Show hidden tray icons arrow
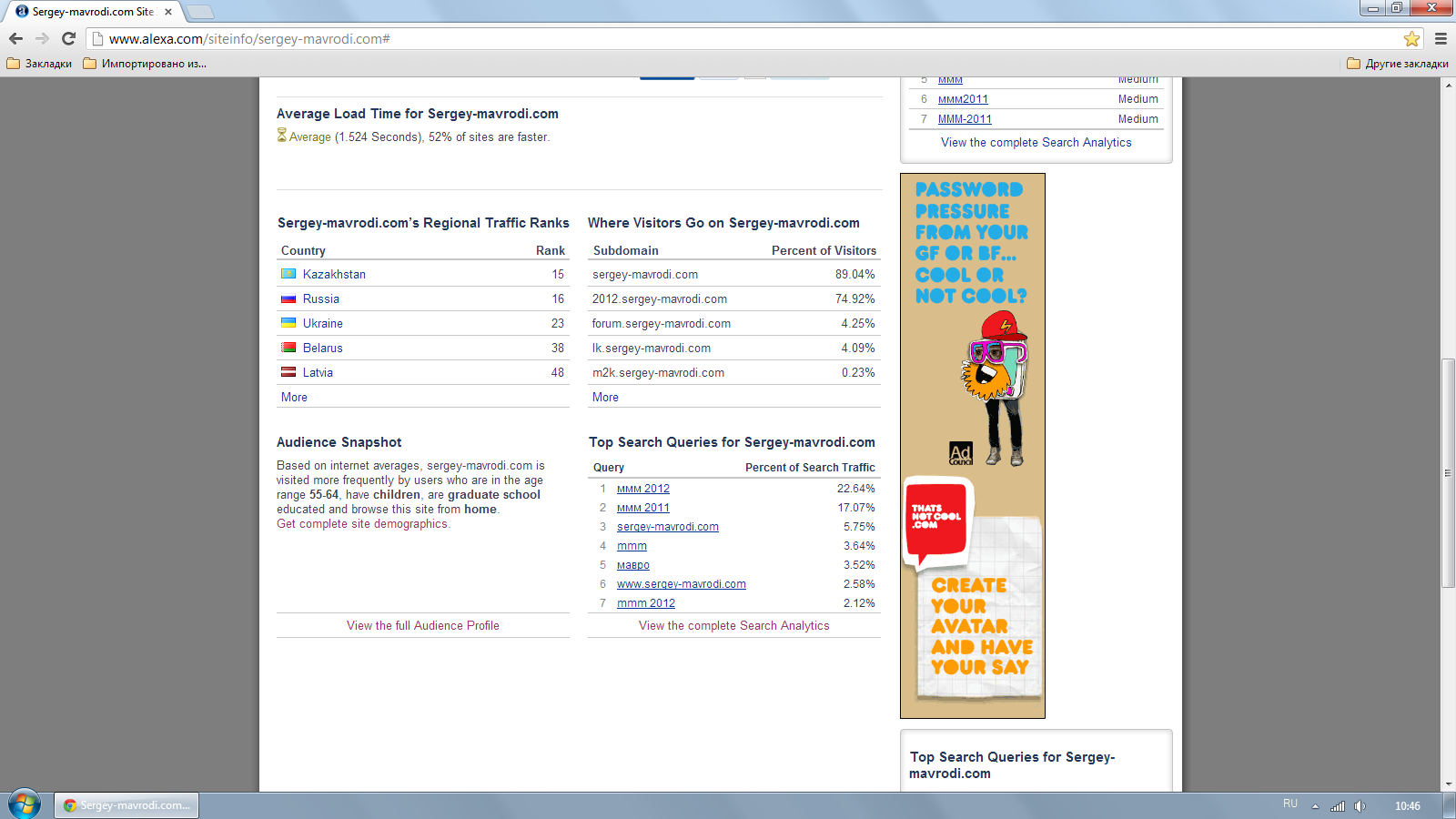Screen dimensions: 1456x819 (1315, 806)
